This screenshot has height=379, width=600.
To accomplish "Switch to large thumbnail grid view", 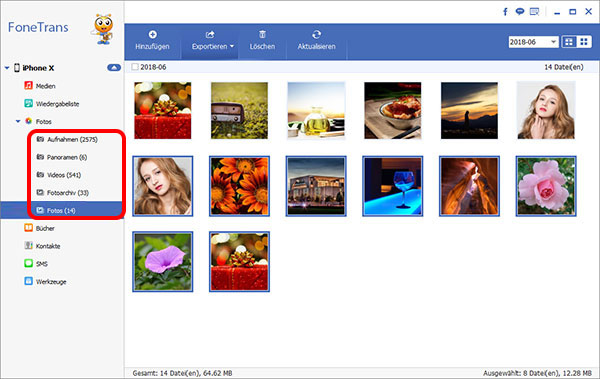I will pyautogui.click(x=569, y=42).
